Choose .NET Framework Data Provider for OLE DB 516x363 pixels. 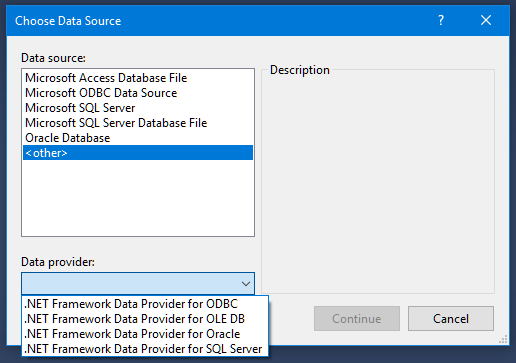[145, 319]
